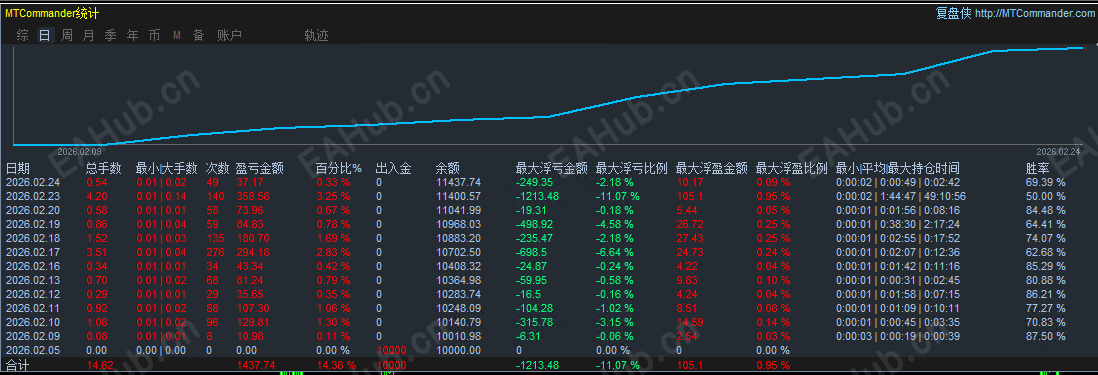1098x375 pixels.
Task: Click balance value 11400.57
Action: [458, 196]
